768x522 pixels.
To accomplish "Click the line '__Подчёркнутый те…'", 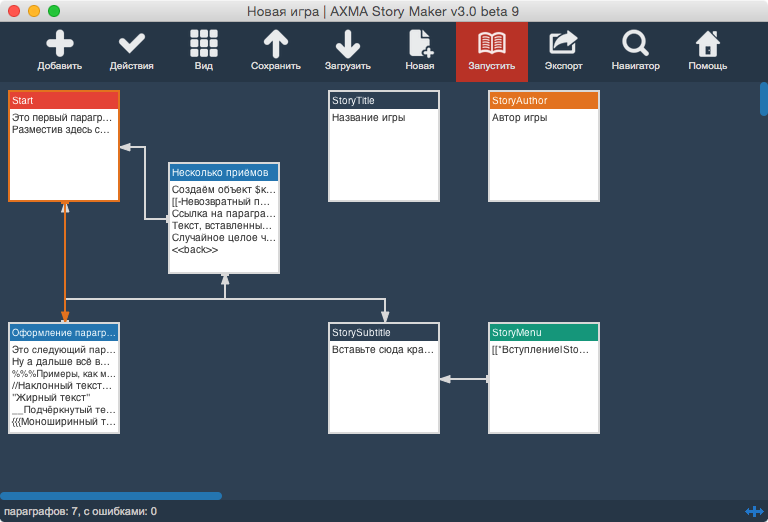I will click(64, 409).
